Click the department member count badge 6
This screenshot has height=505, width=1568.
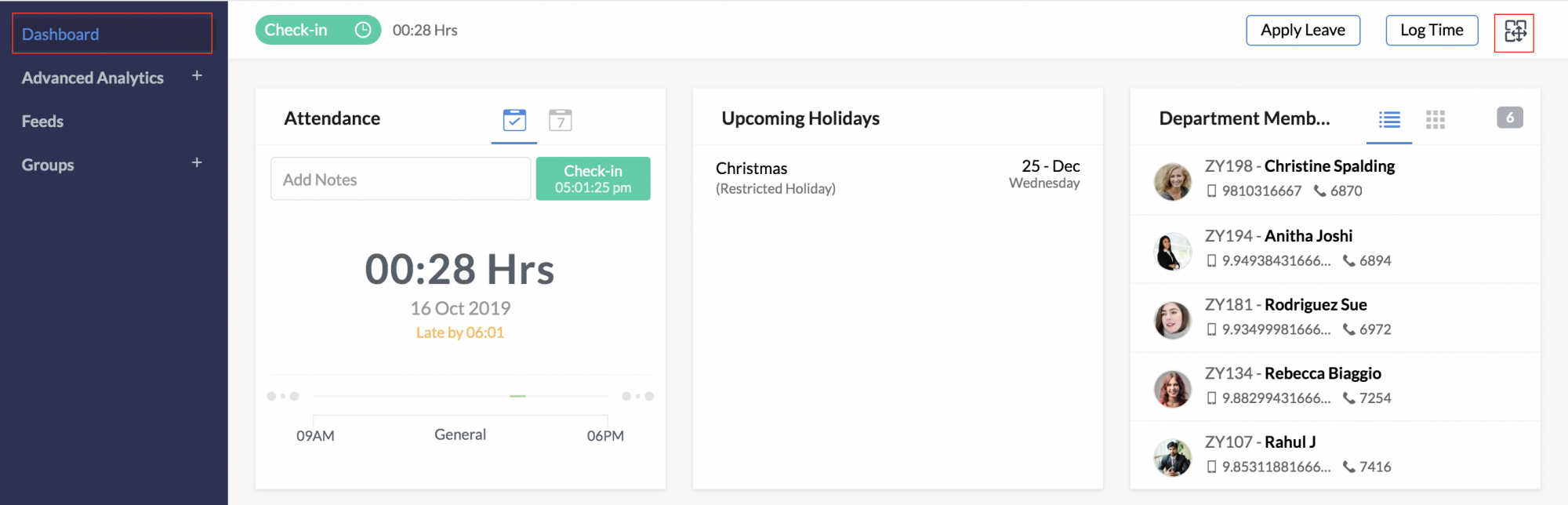point(1509,118)
